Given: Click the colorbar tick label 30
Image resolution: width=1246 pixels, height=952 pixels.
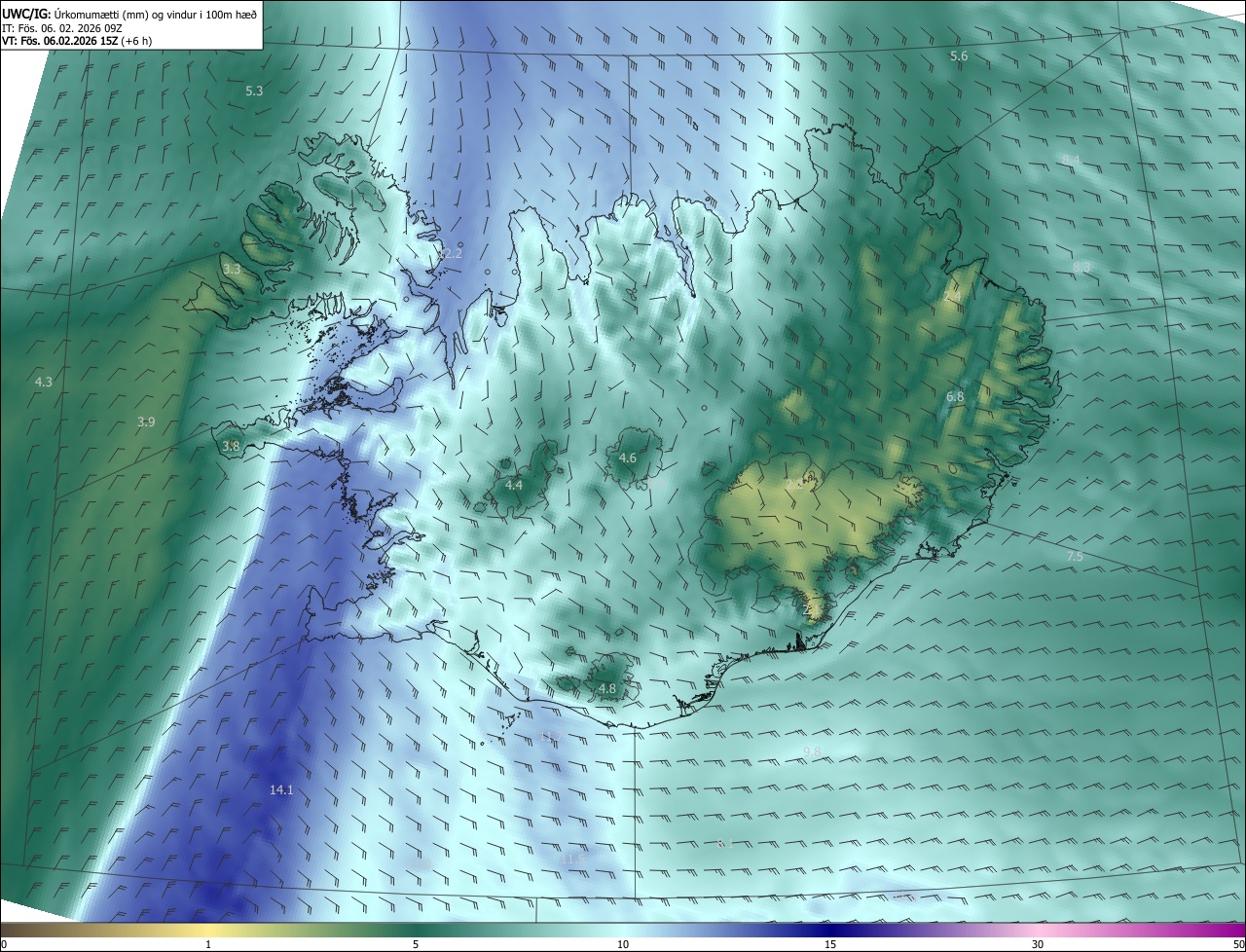Looking at the screenshot, I should [1038, 944].
